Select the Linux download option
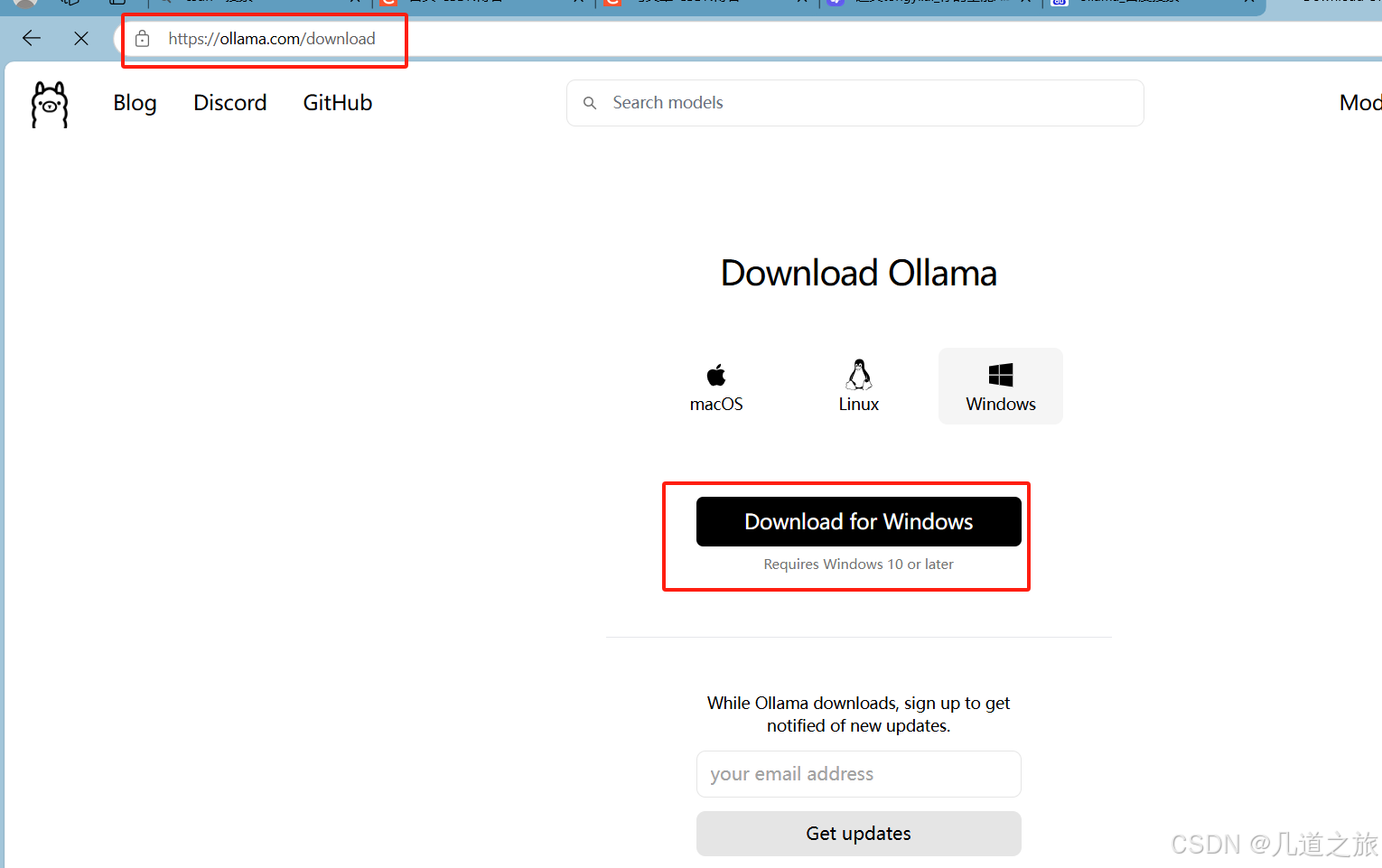 click(859, 387)
